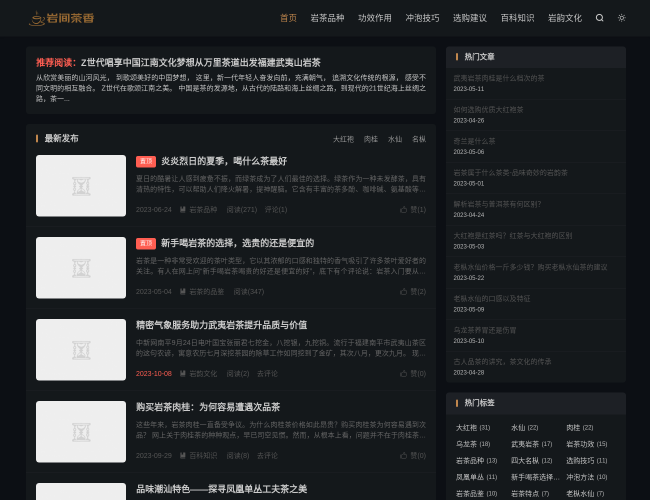Image resolution: width=650 pixels, height=500 pixels.
Task: Click 去评论 on 购买岩茶肉桂 article
Action: point(267,456)
